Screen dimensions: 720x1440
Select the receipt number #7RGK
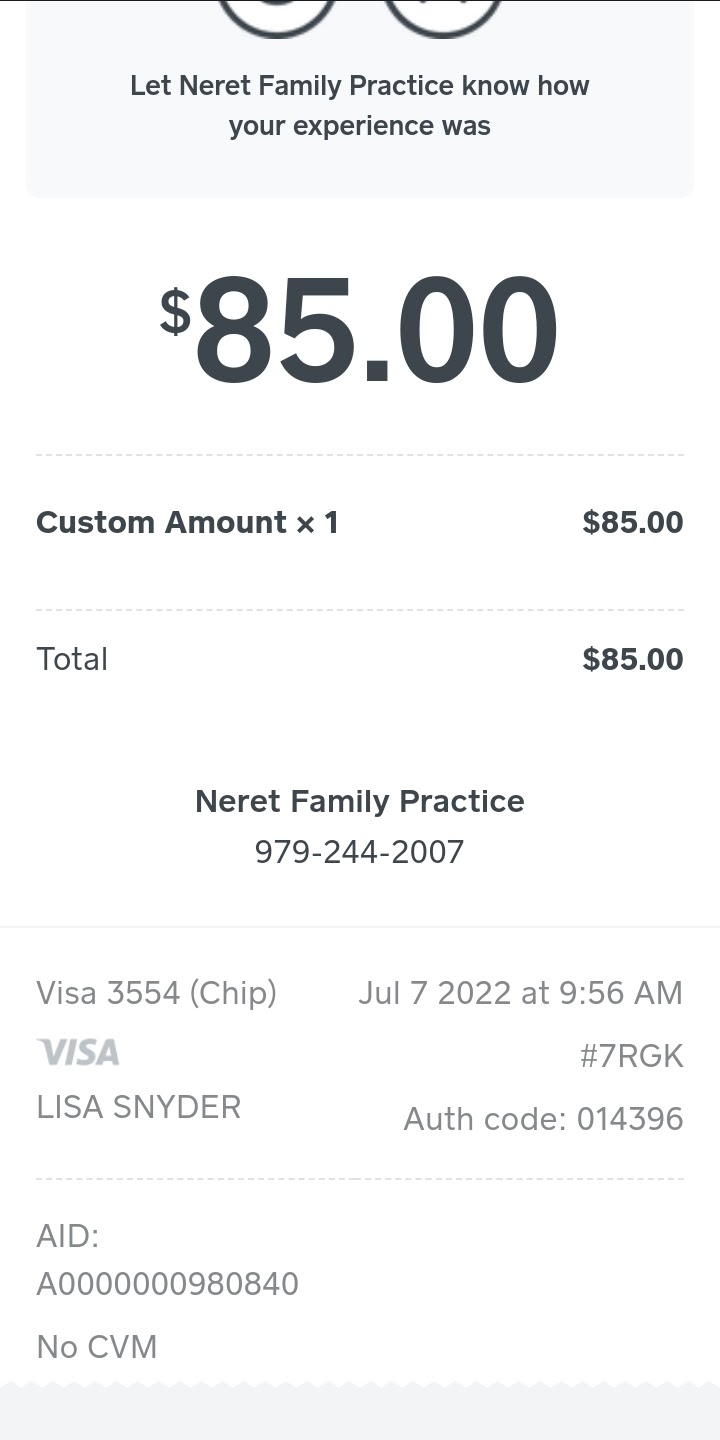(631, 1056)
